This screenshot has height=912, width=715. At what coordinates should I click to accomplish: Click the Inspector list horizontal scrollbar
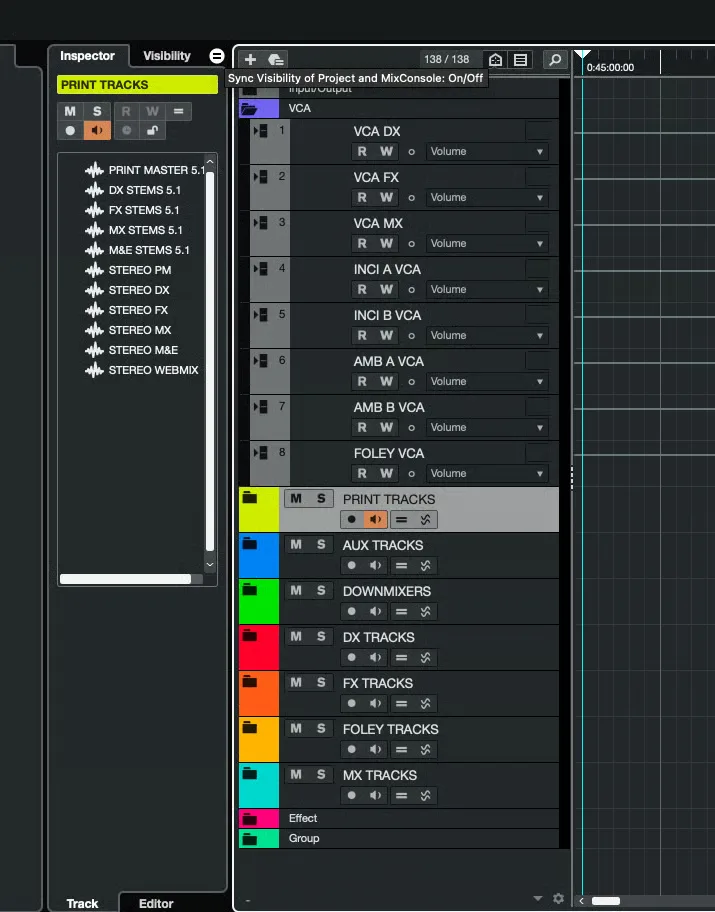click(x=126, y=579)
